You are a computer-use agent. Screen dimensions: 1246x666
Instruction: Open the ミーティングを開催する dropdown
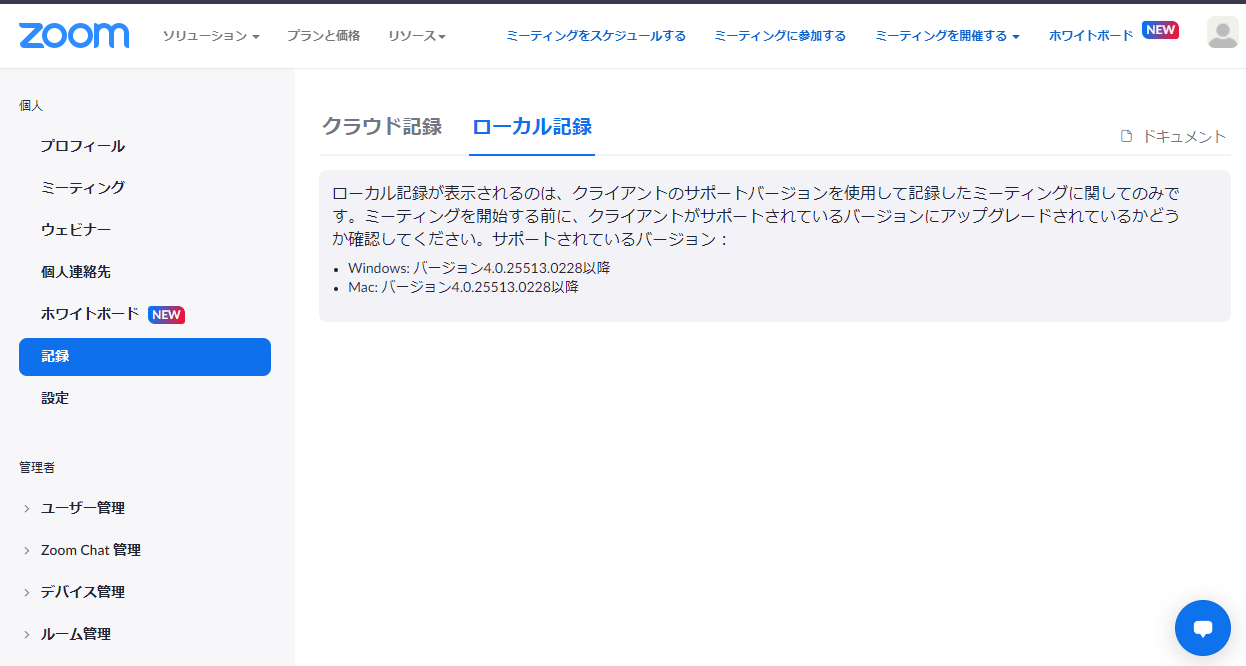[947, 36]
